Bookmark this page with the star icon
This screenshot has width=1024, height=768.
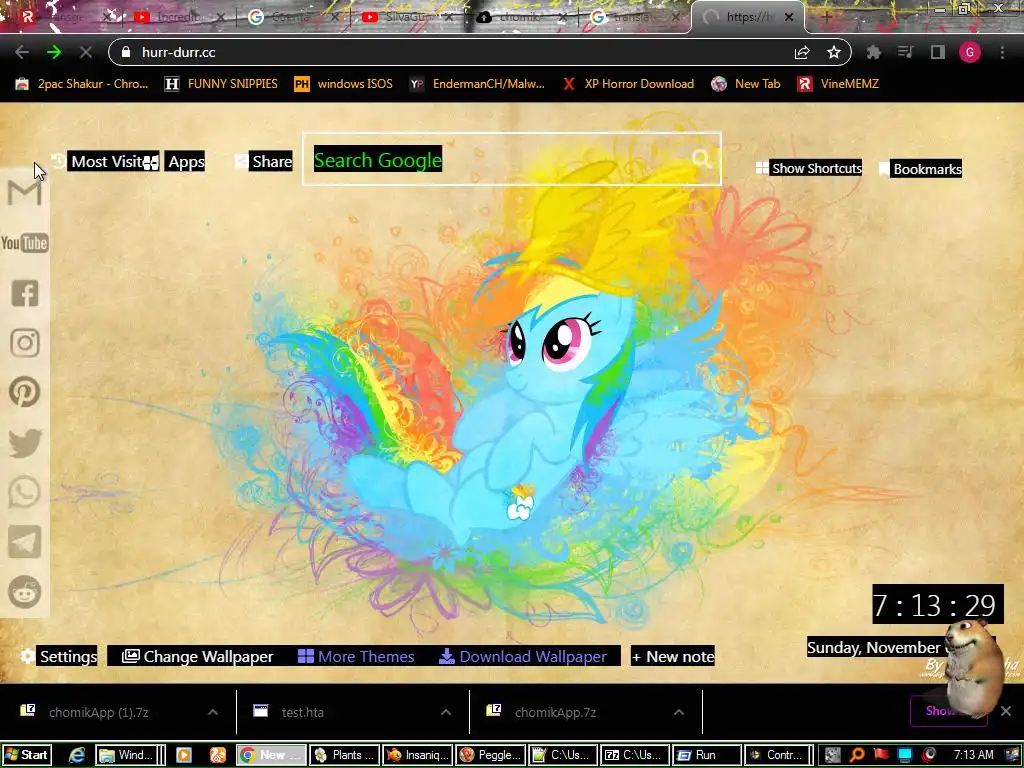tap(834, 52)
